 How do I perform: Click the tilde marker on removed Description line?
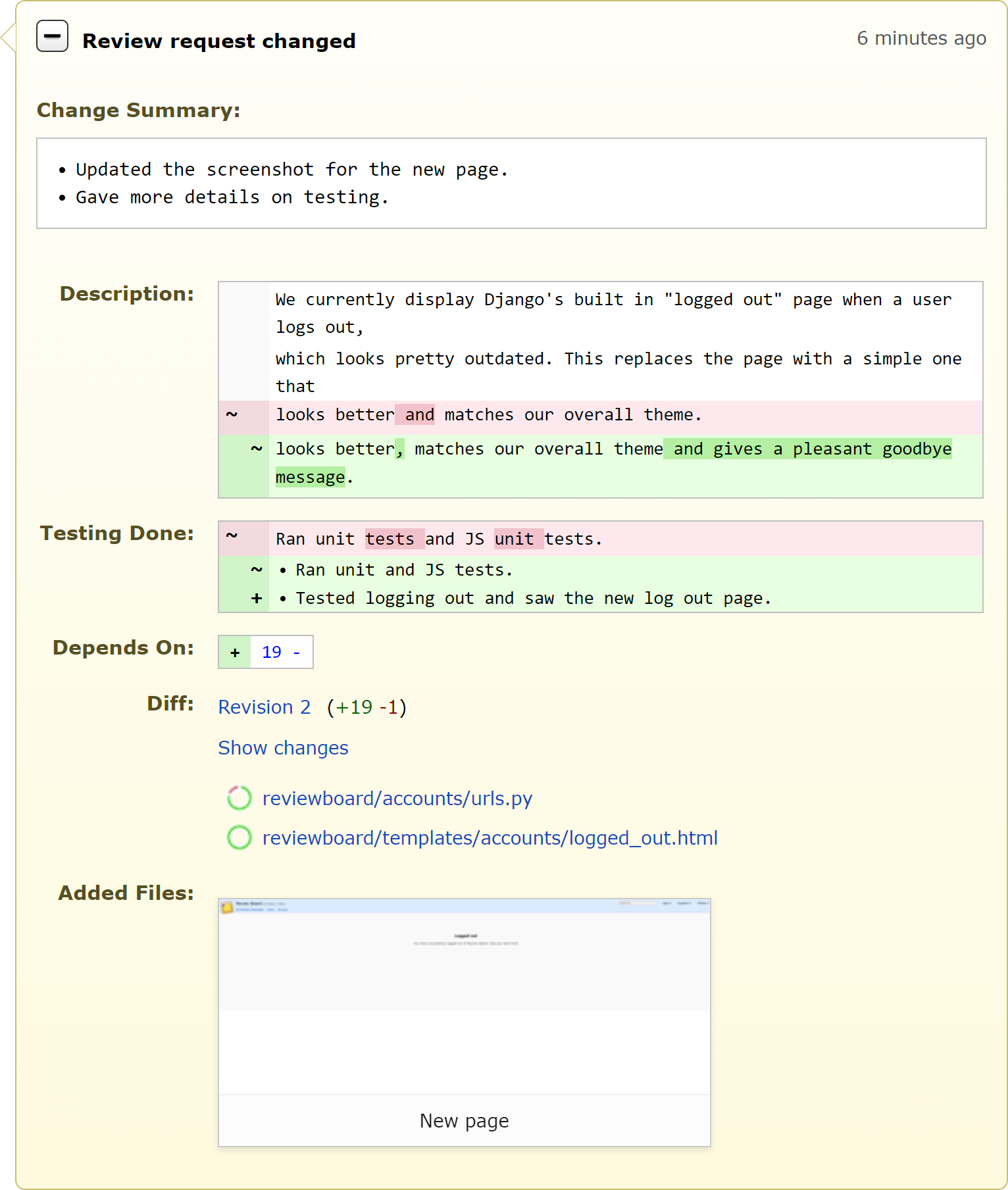pos(232,414)
